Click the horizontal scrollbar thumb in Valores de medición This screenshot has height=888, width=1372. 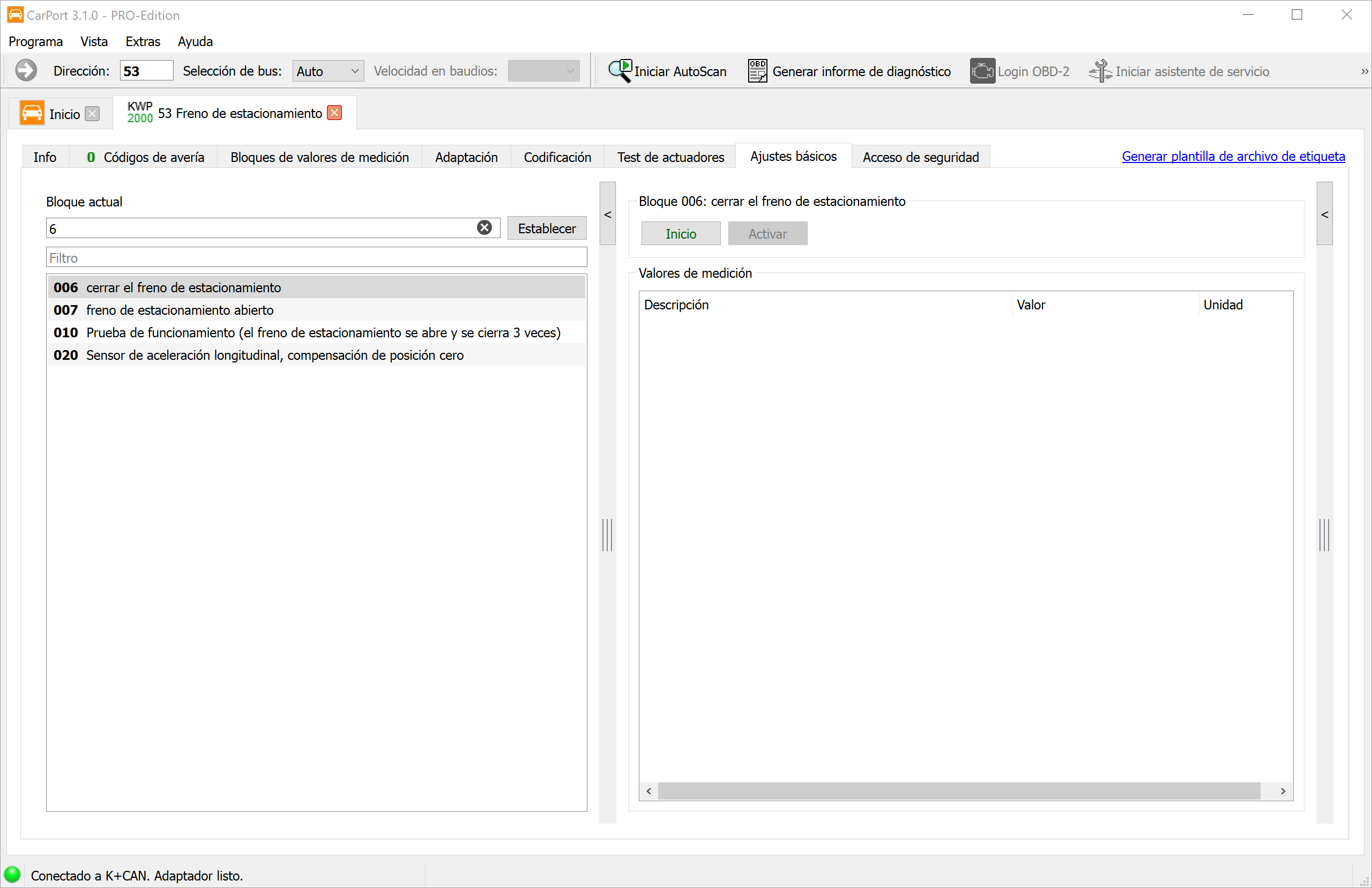click(959, 791)
